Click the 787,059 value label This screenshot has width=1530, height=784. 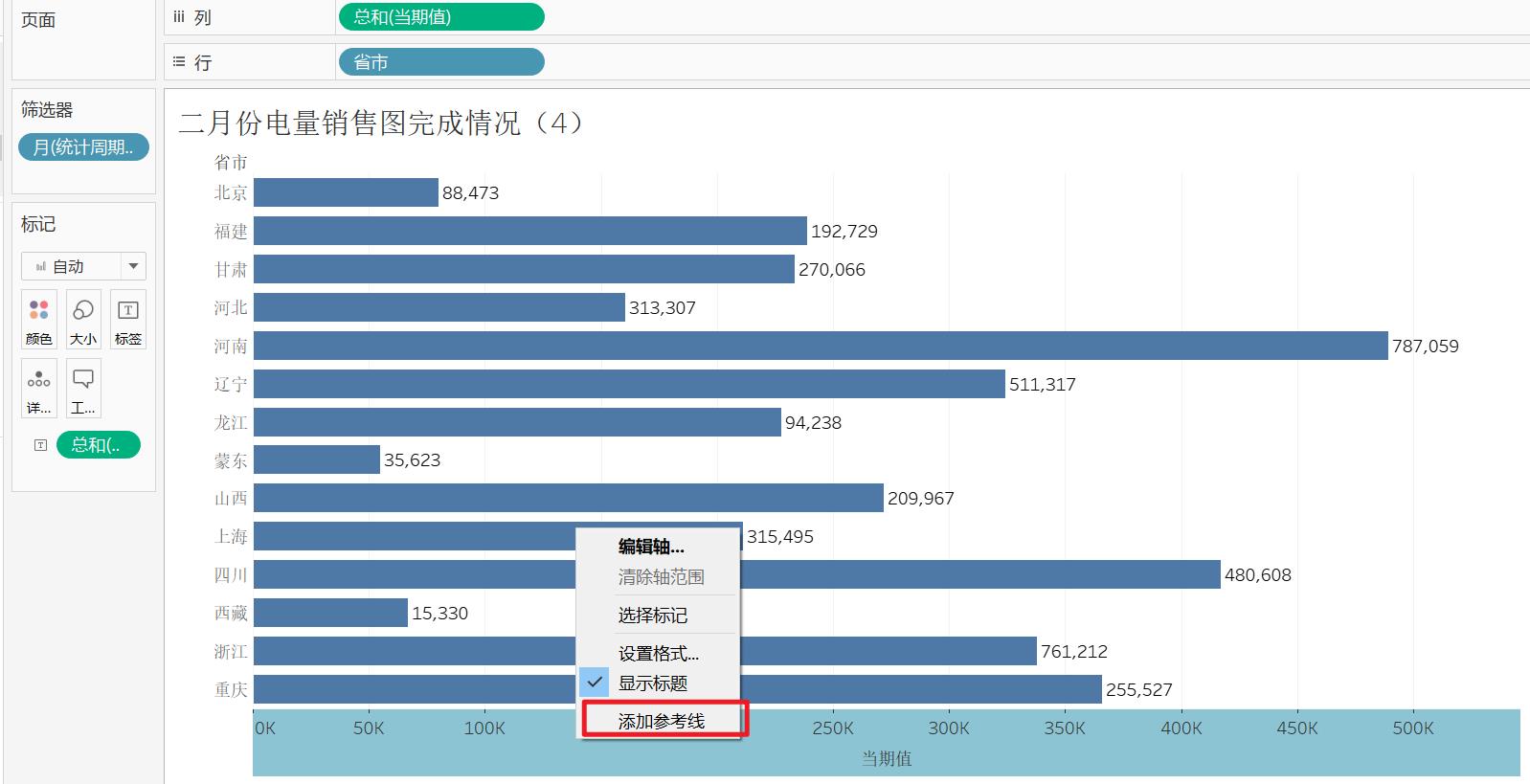coord(1426,346)
